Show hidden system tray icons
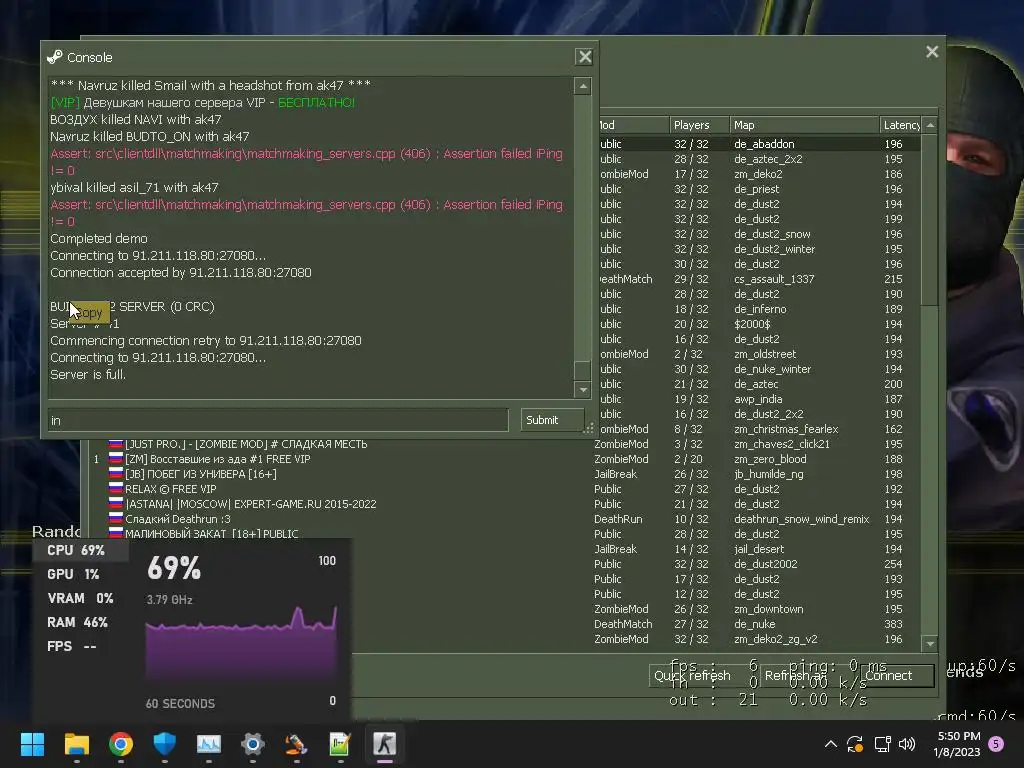Image resolution: width=1024 pixels, height=768 pixels. click(x=831, y=744)
